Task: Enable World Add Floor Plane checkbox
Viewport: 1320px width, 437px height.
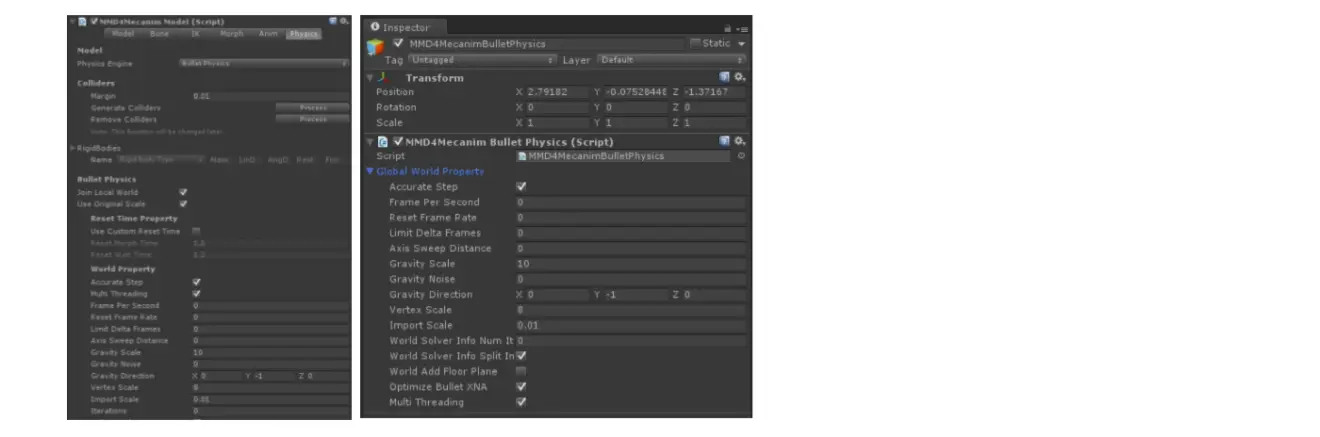Action: [521, 371]
